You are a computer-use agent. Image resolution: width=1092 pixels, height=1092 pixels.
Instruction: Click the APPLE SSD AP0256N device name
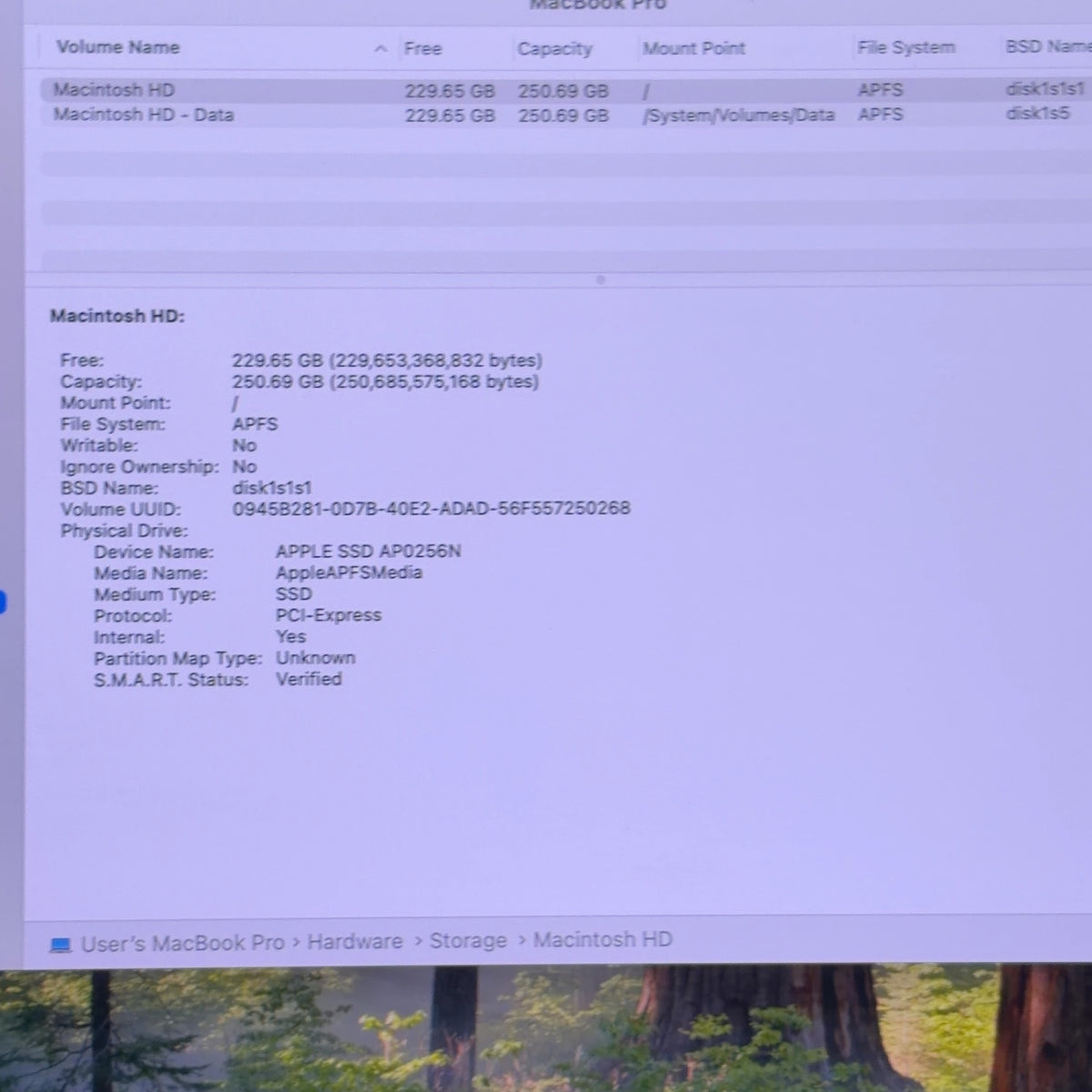pos(369,551)
